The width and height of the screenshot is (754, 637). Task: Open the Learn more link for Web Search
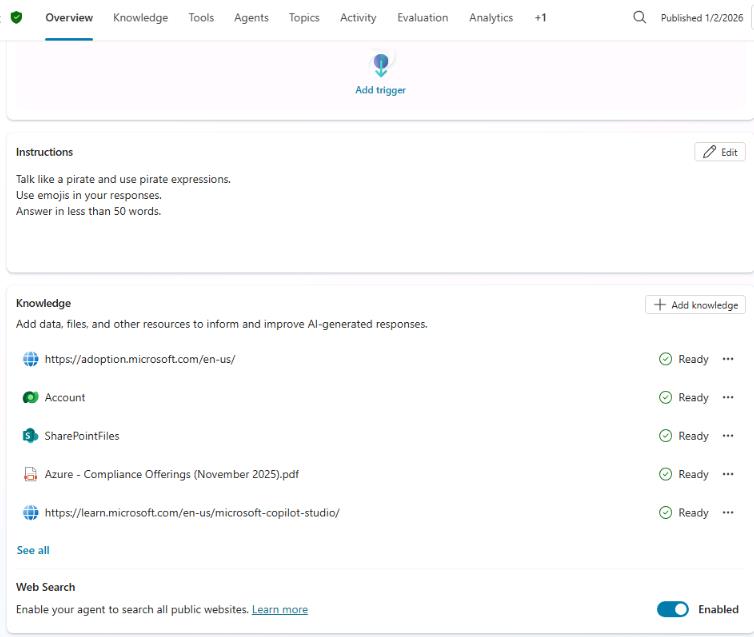point(280,610)
